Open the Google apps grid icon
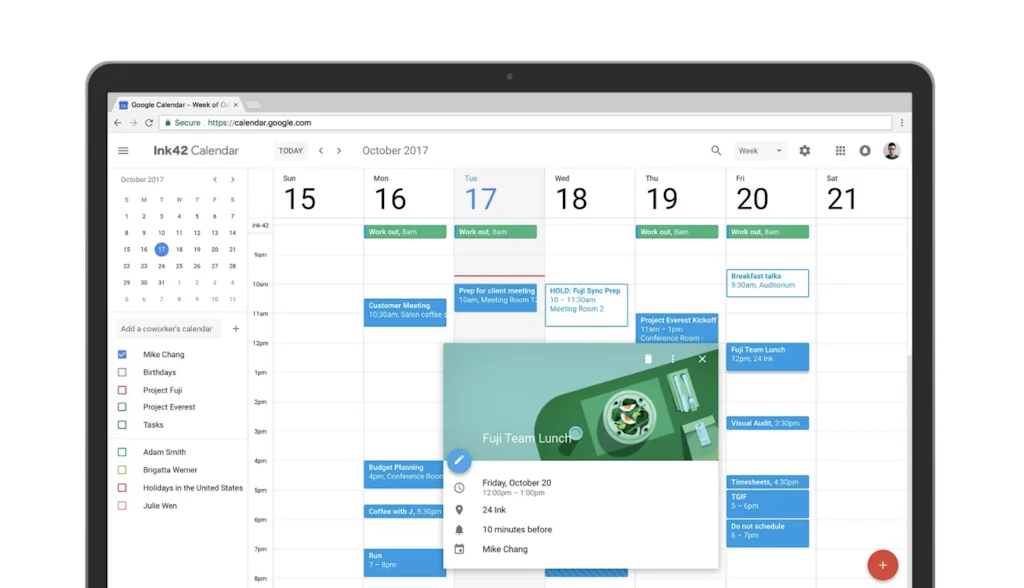Screen dimensions: 1024x588 click(840, 150)
